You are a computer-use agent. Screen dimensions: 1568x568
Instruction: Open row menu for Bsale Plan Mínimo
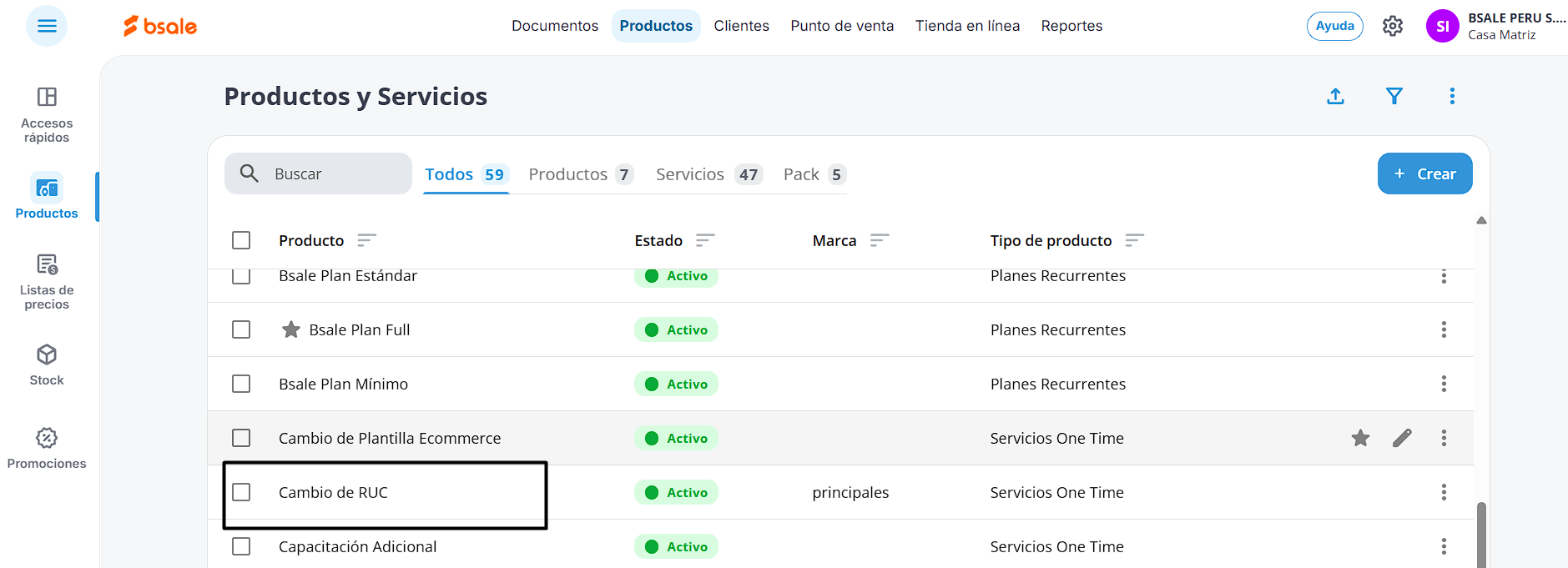coord(1444,384)
